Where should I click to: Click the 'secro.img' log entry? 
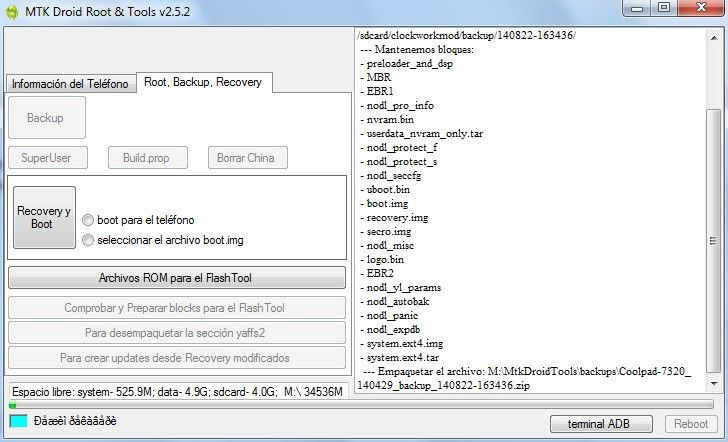(x=385, y=231)
